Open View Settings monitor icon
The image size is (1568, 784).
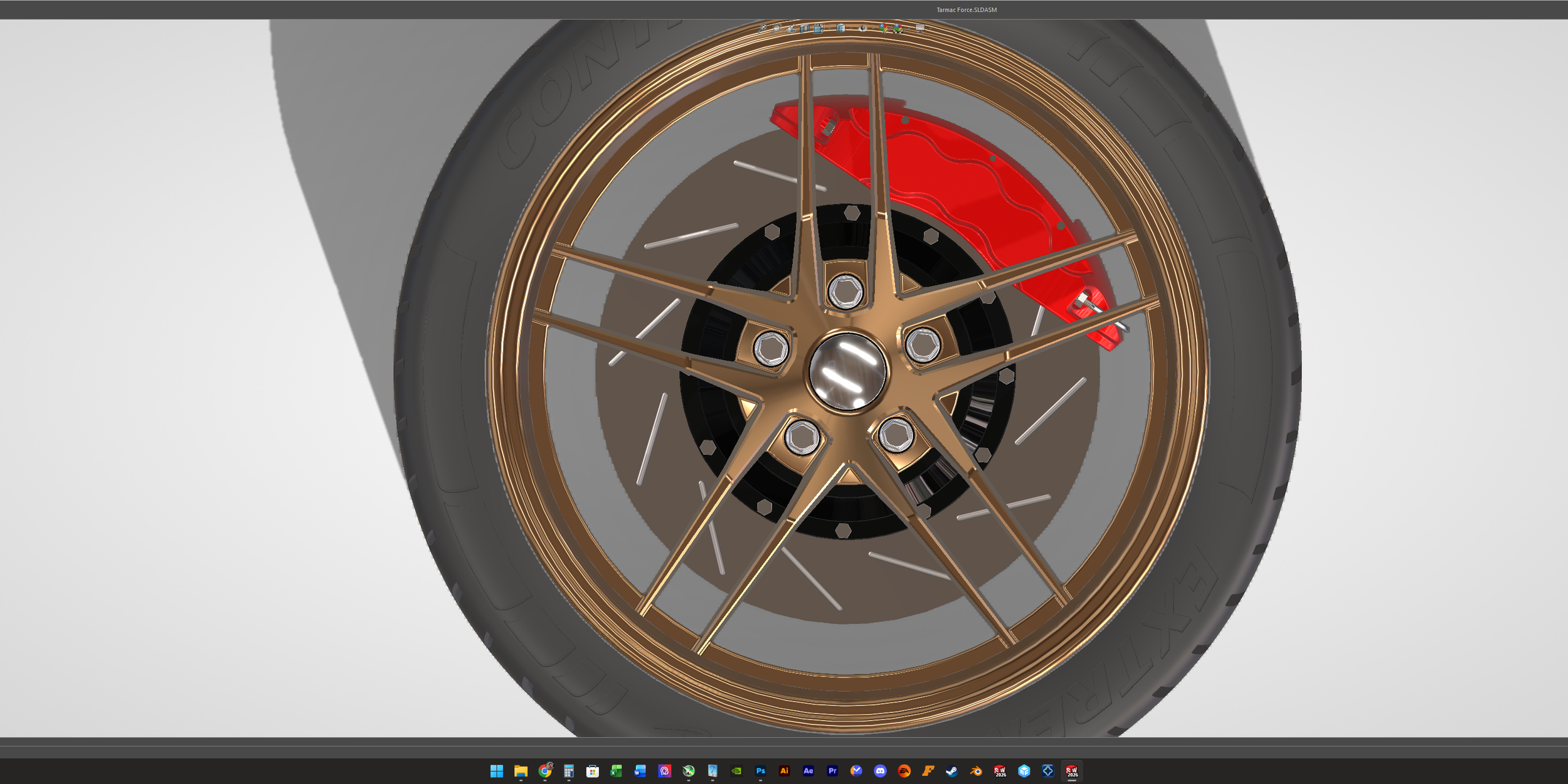tap(920, 28)
